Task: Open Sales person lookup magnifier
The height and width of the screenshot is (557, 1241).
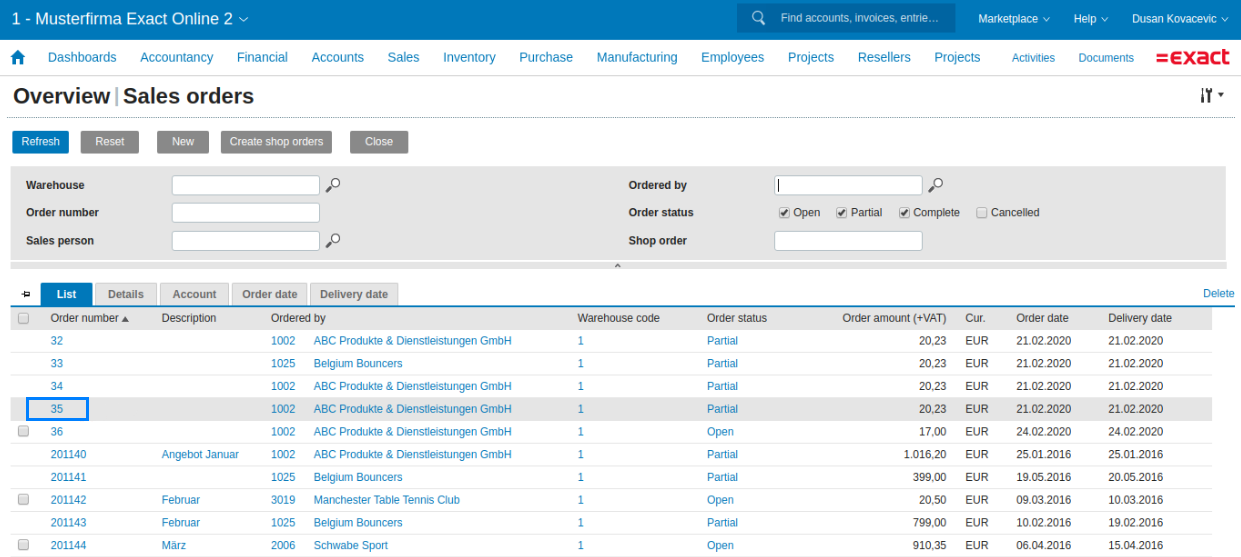Action: tap(333, 240)
